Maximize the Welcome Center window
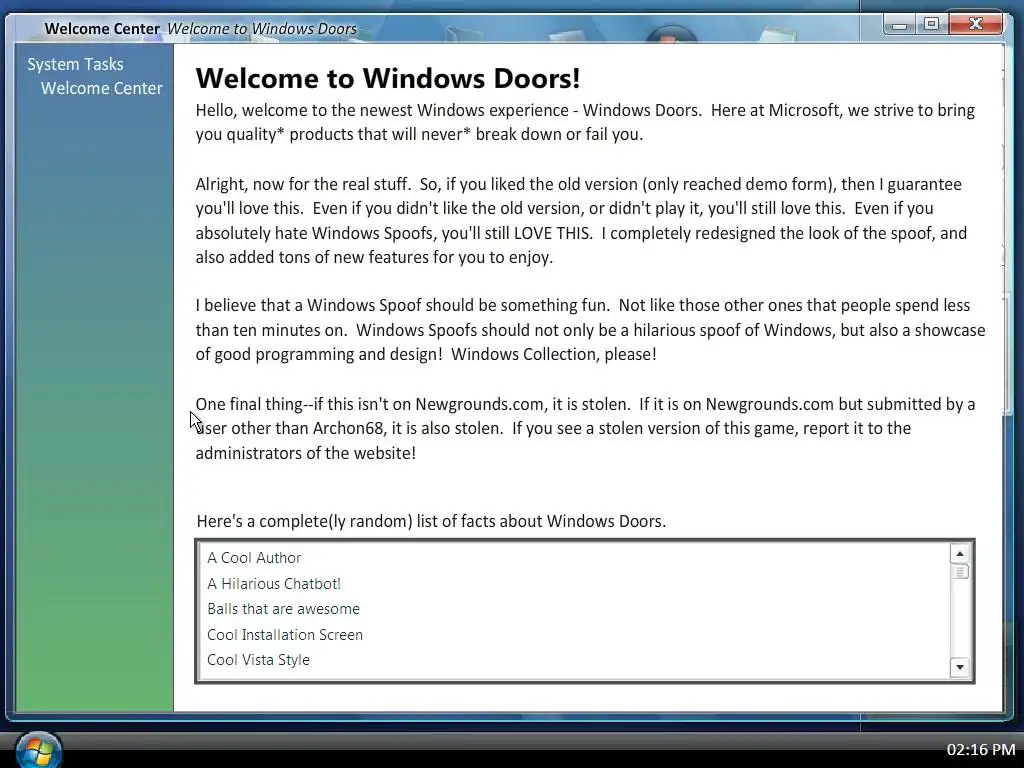The height and width of the screenshot is (768, 1024). click(932, 25)
